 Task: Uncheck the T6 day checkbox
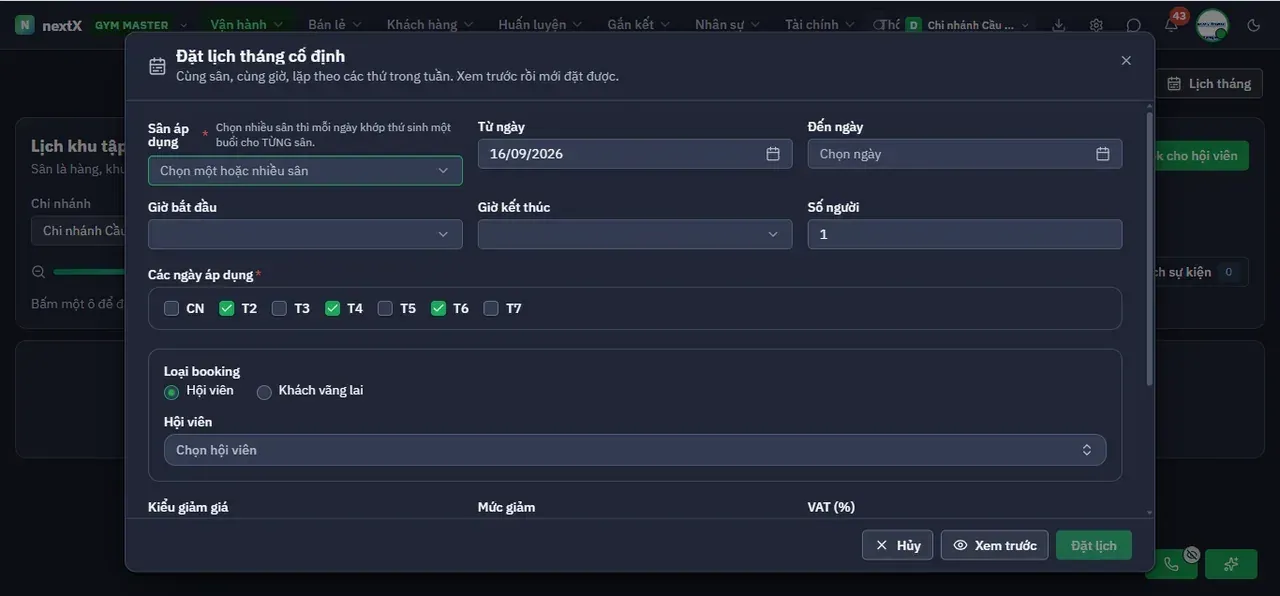438,308
